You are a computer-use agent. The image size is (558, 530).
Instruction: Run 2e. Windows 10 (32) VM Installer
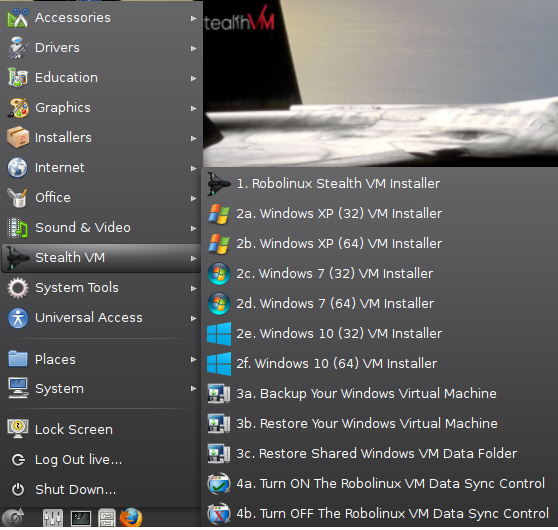pyautogui.click(x=379, y=334)
